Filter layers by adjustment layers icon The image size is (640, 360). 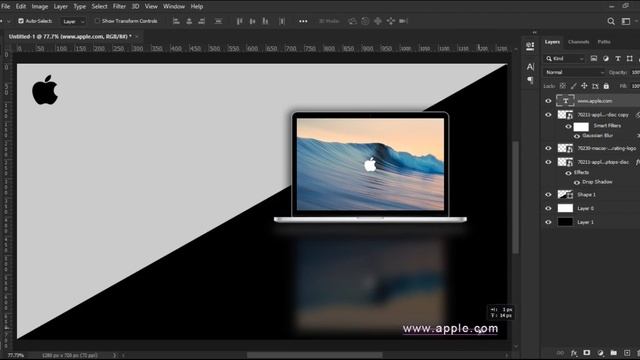tap(606, 59)
